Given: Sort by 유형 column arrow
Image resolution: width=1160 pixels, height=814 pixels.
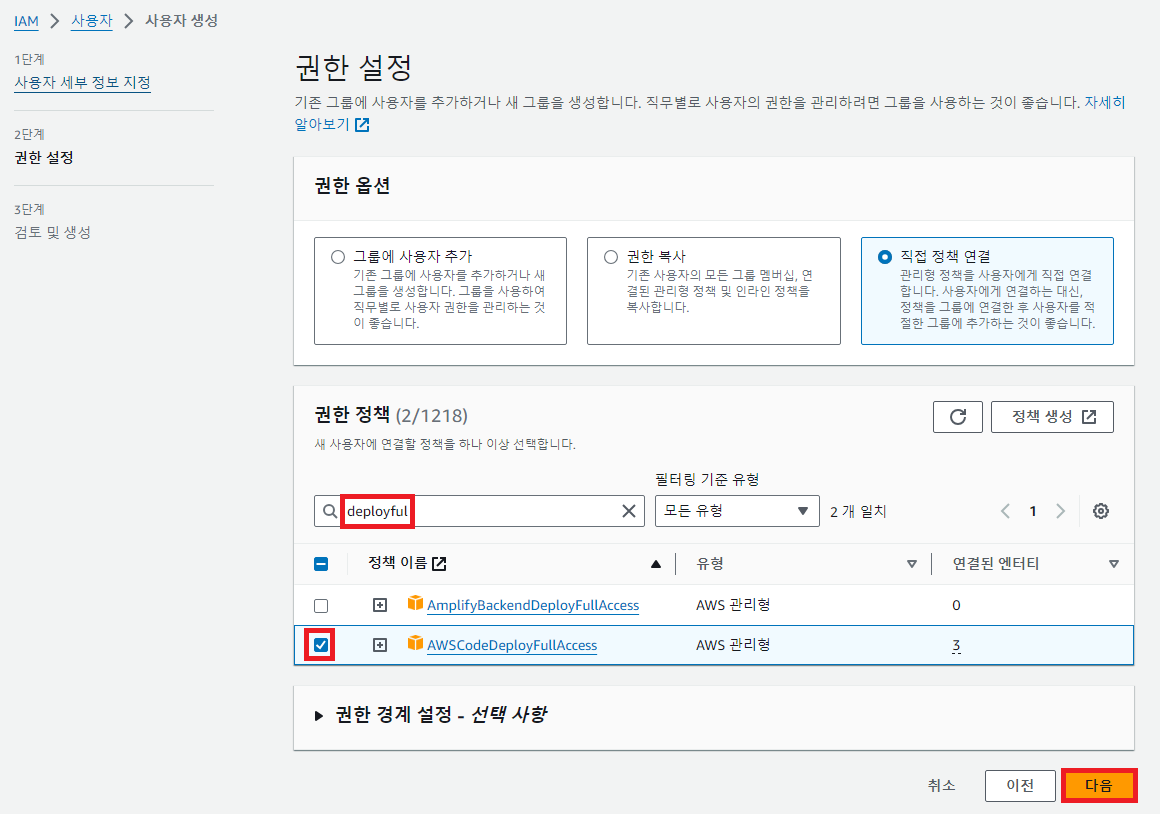Looking at the screenshot, I should click(911, 564).
